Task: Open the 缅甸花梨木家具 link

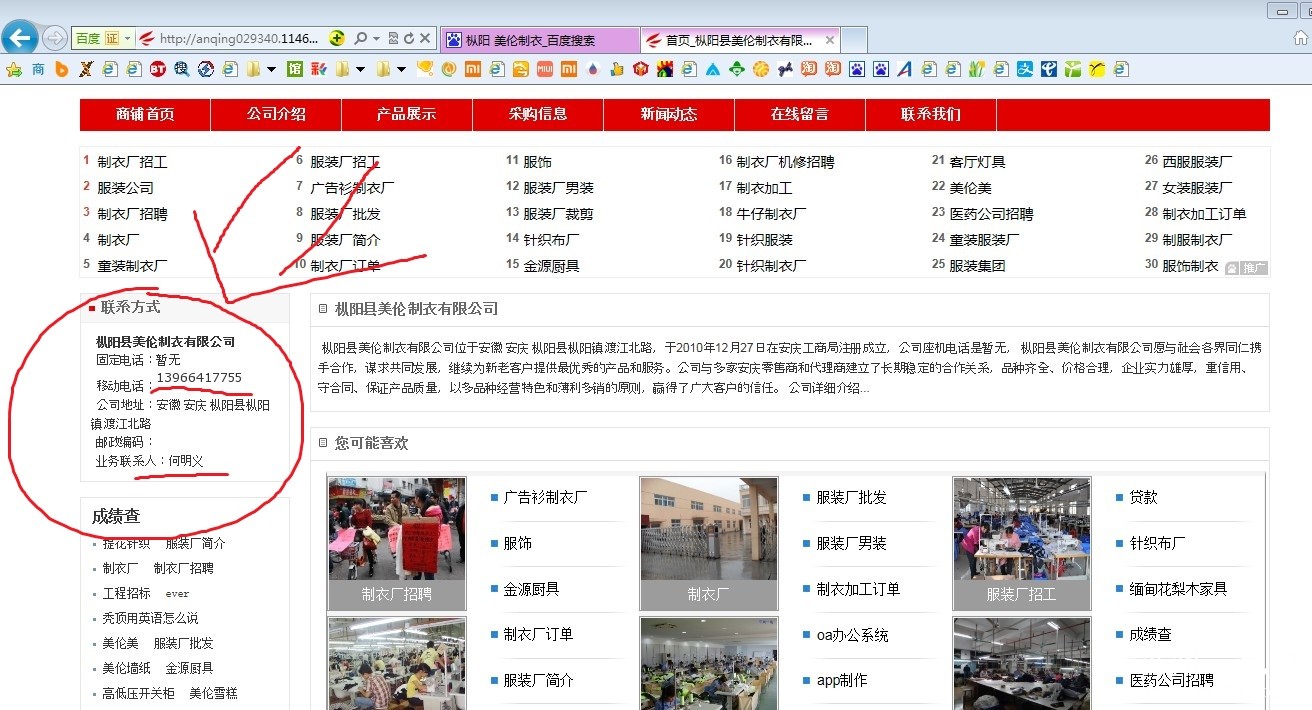Action: 1178,589
